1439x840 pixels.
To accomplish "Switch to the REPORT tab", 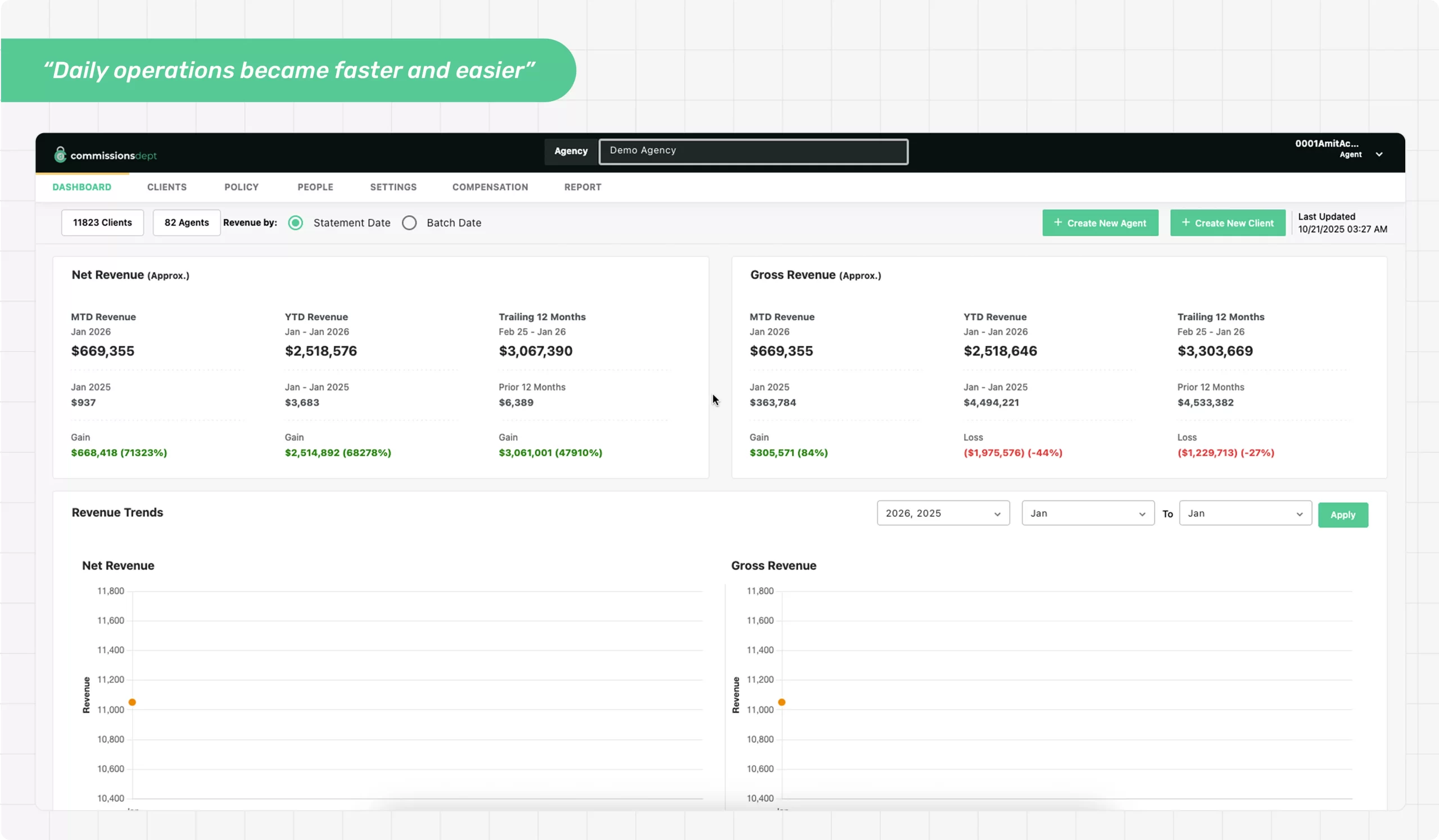I will 582,187.
